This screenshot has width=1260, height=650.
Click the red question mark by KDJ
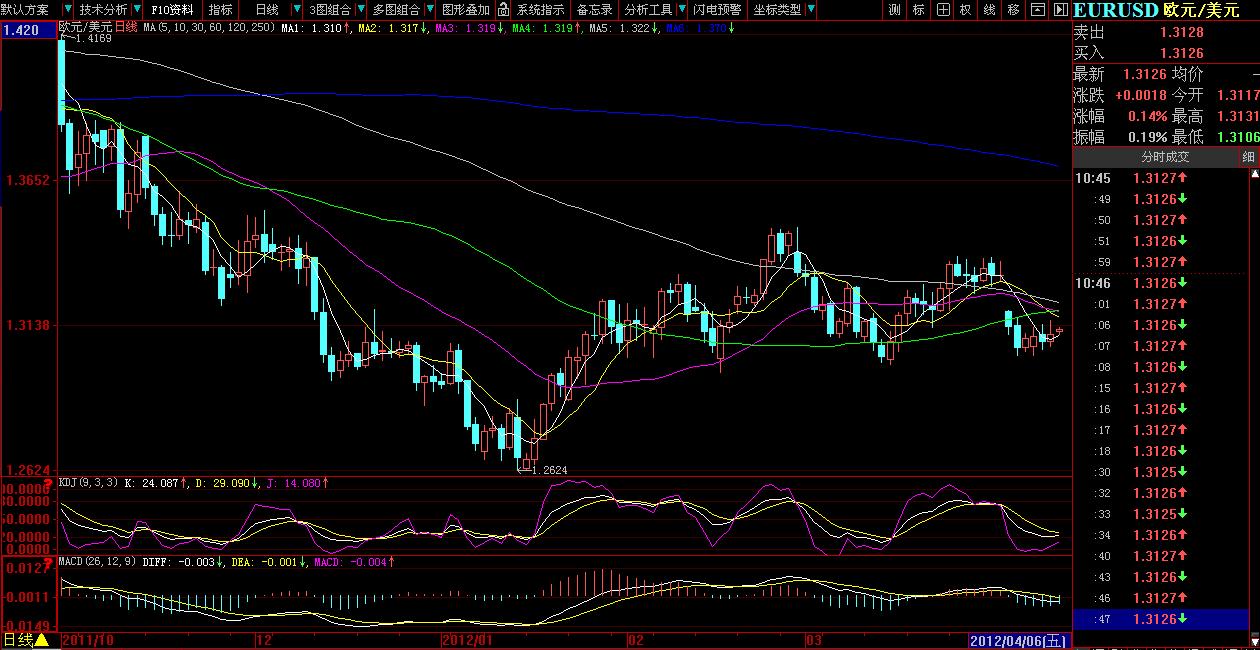click(x=47, y=482)
